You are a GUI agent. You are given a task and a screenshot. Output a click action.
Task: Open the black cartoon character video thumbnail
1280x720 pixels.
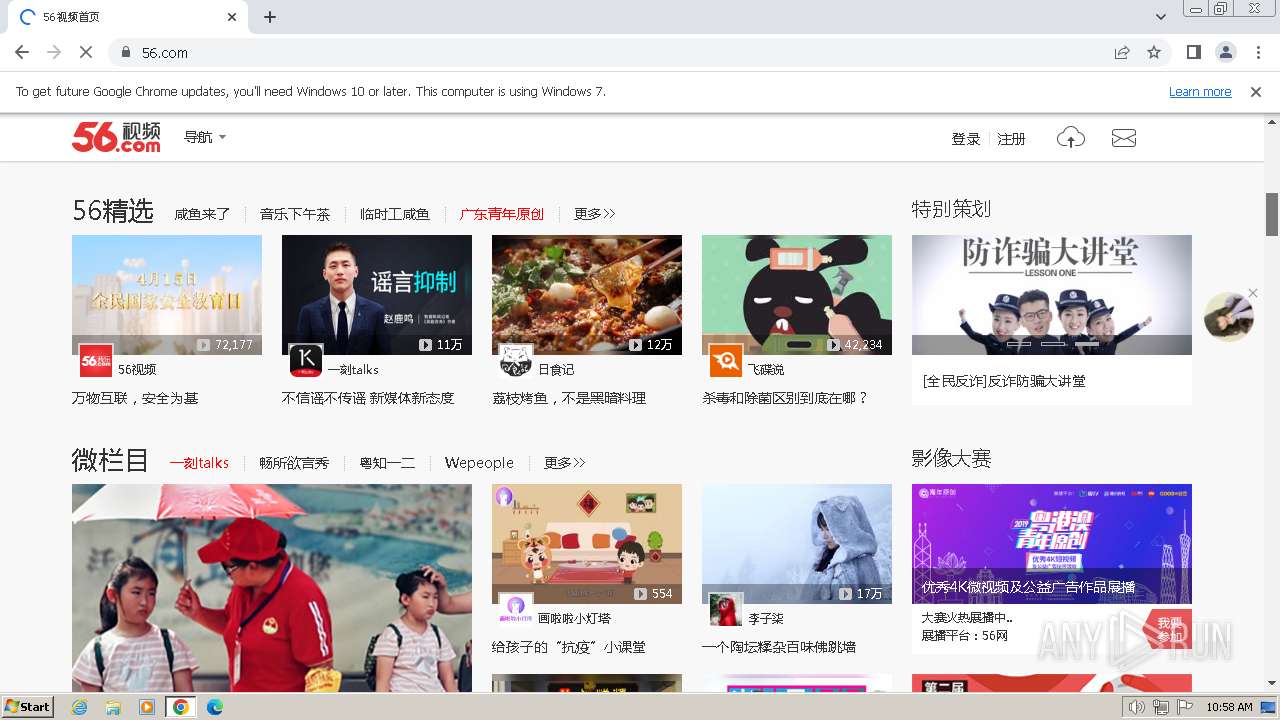click(x=797, y=295)
